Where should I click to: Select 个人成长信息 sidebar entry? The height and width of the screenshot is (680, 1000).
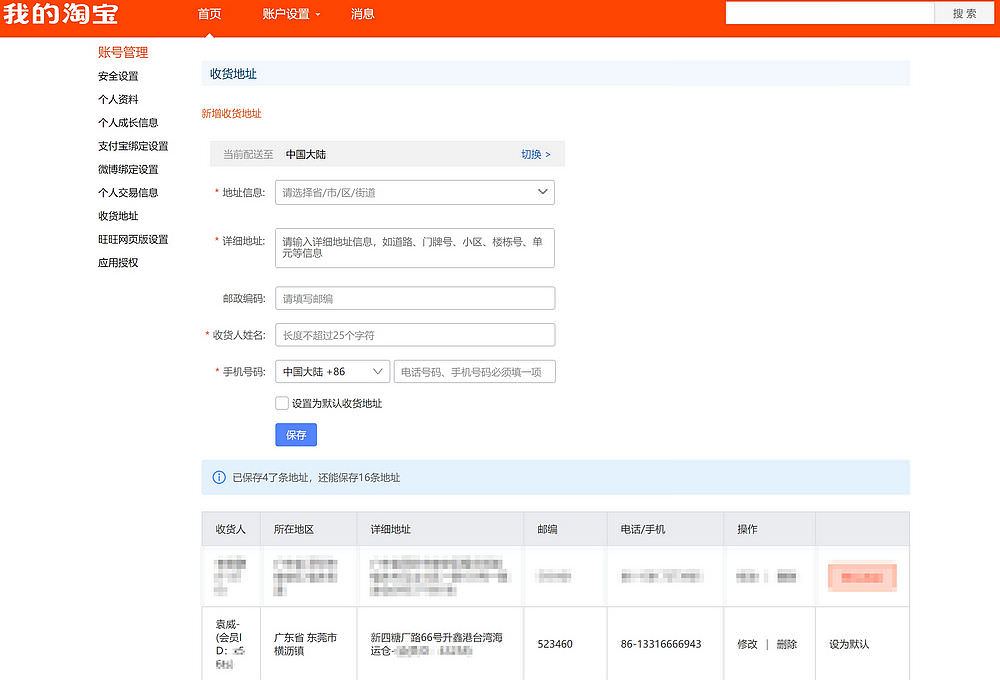(128, 122)
